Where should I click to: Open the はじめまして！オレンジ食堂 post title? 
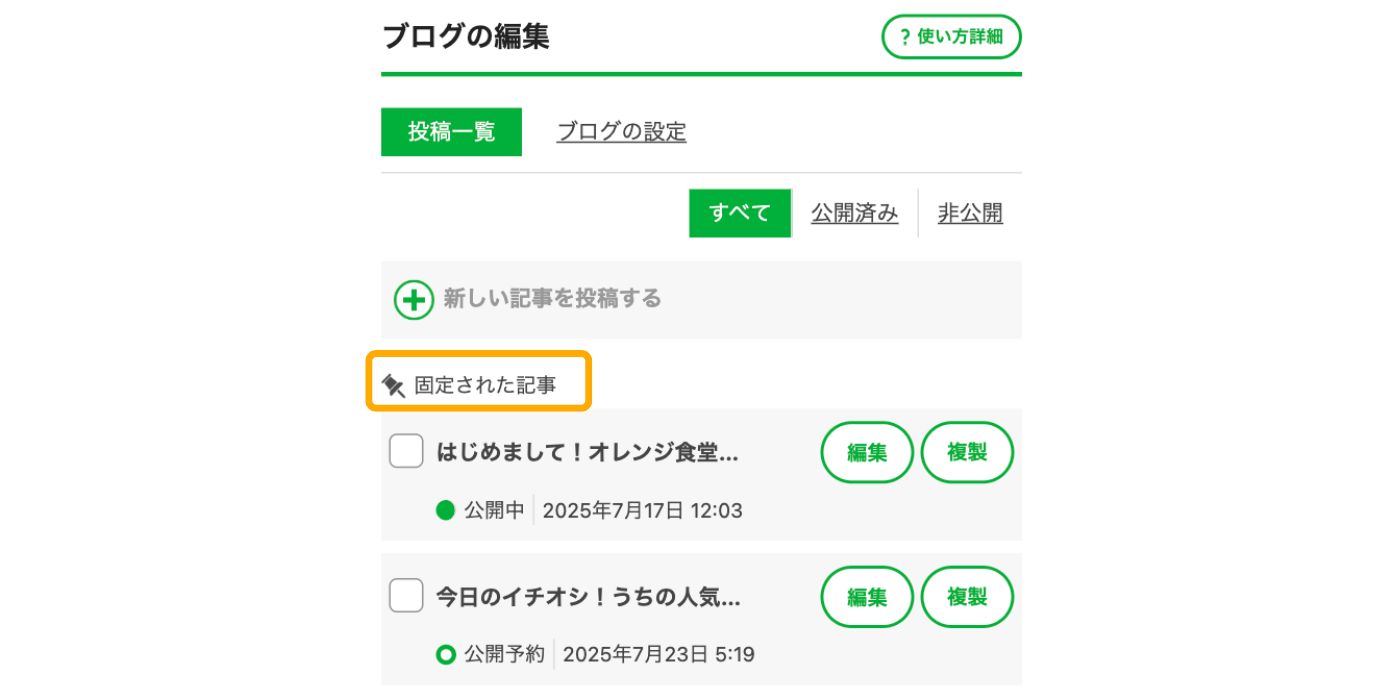coord(588,452)
